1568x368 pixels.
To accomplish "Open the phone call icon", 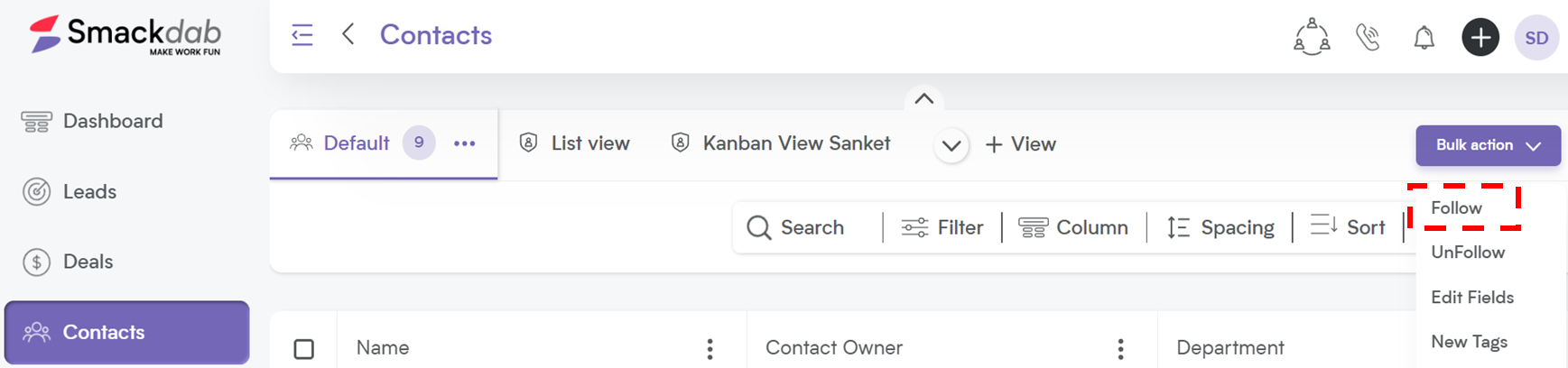I will click(x=1369, y=37).
